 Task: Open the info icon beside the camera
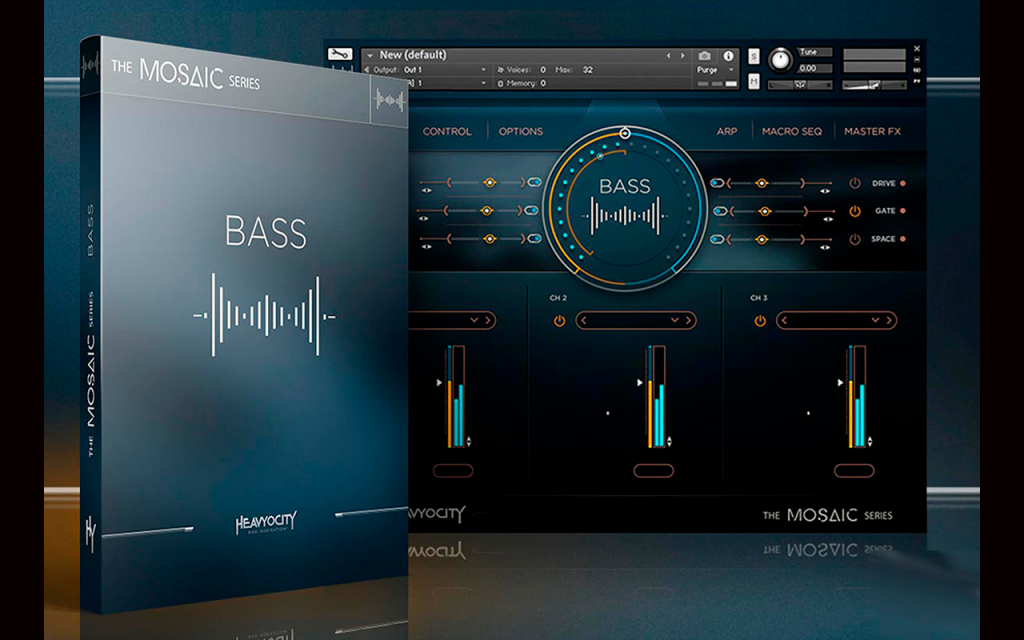(728, 56)
